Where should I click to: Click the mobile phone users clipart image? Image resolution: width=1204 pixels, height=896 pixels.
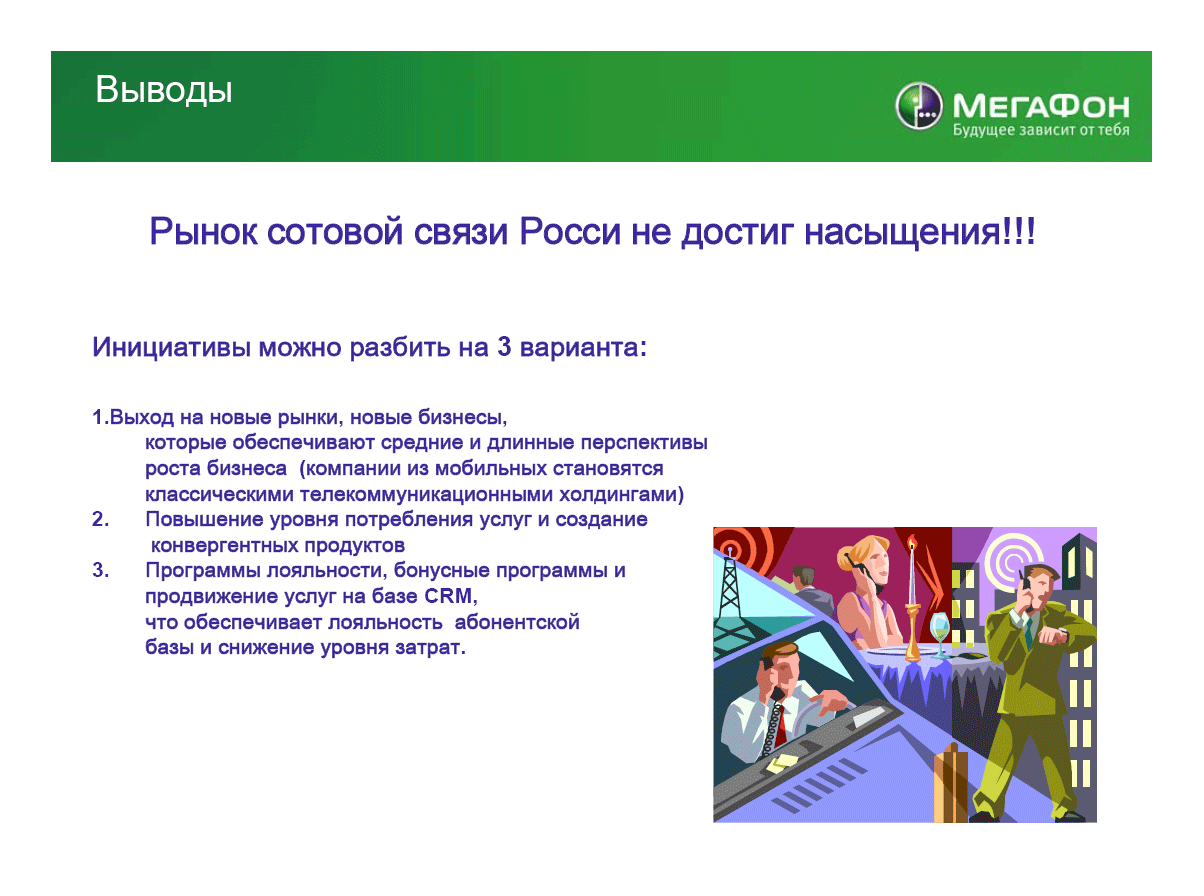point(905,675)
